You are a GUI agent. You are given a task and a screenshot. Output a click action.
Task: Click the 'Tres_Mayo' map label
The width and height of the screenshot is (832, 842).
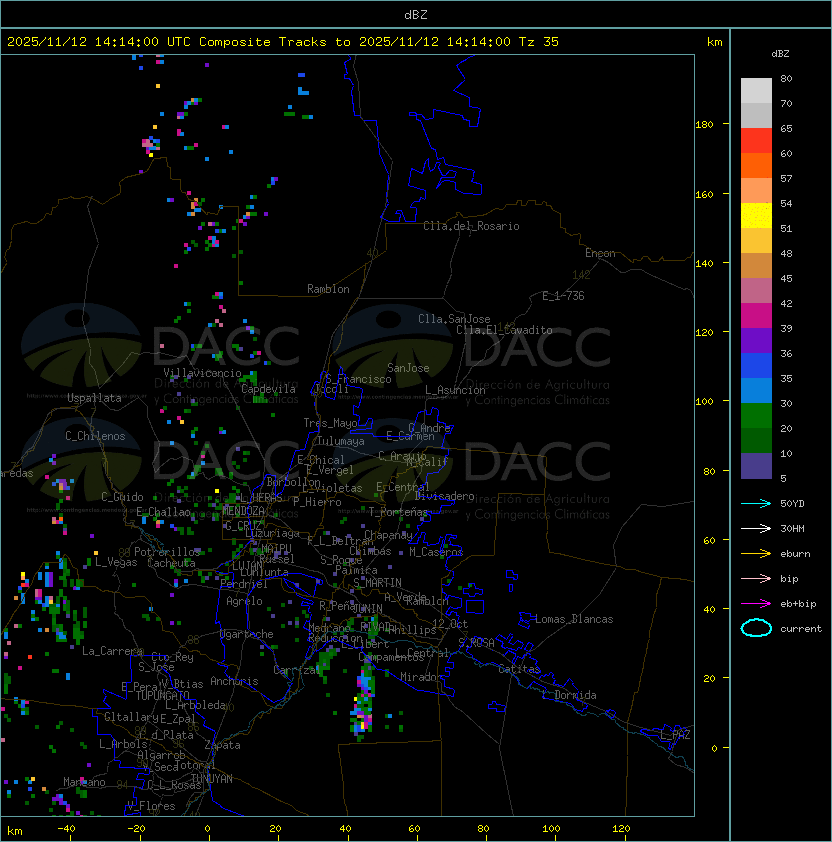click(x=330, y=423)
